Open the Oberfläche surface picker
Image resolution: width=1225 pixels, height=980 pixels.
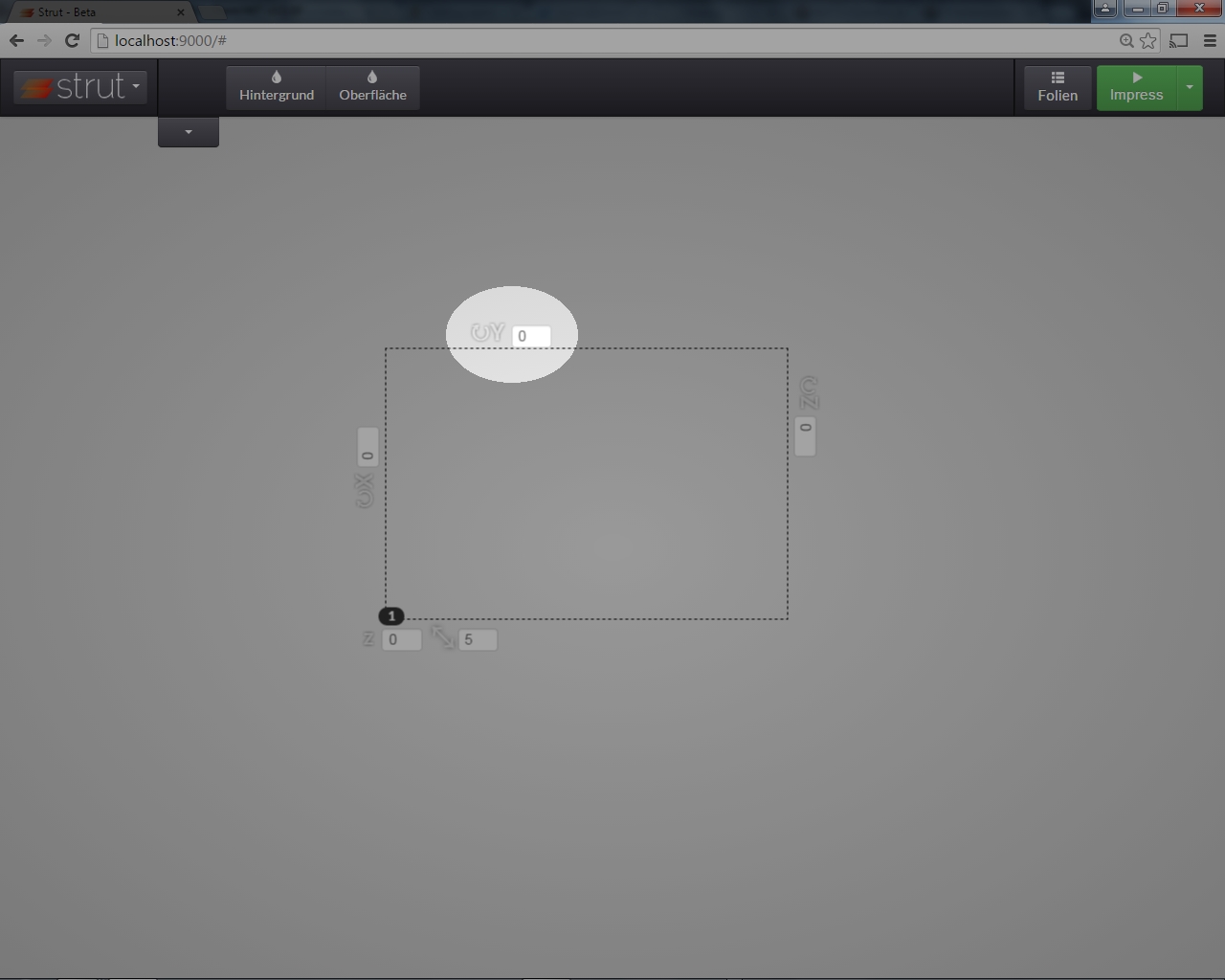coord(372,87)
